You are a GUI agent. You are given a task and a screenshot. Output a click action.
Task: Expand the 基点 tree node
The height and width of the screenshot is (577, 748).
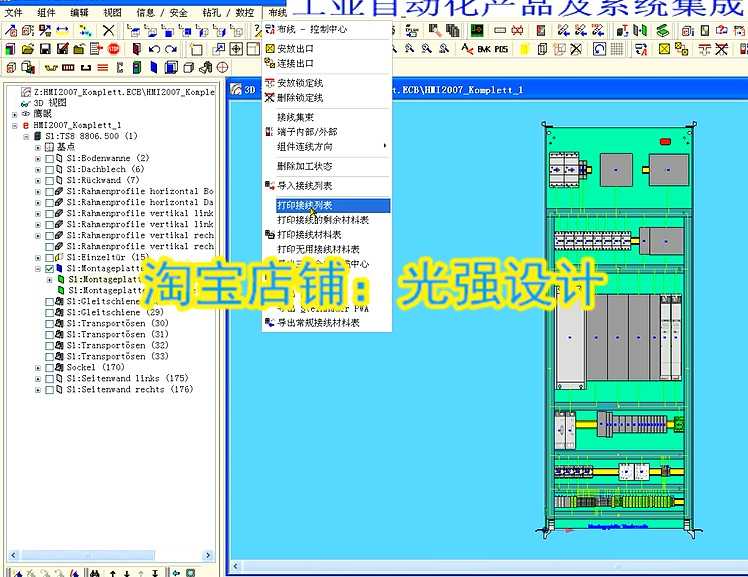pos(38,147)
